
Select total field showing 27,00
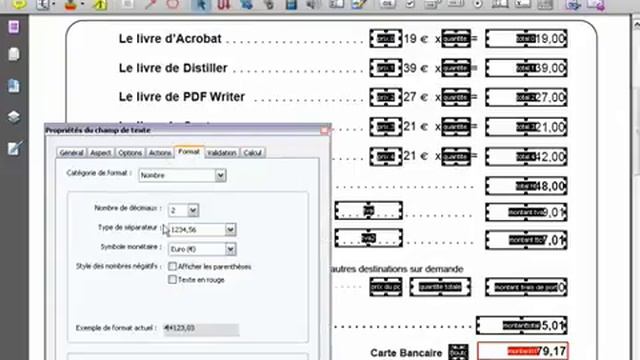click(526, 98)
